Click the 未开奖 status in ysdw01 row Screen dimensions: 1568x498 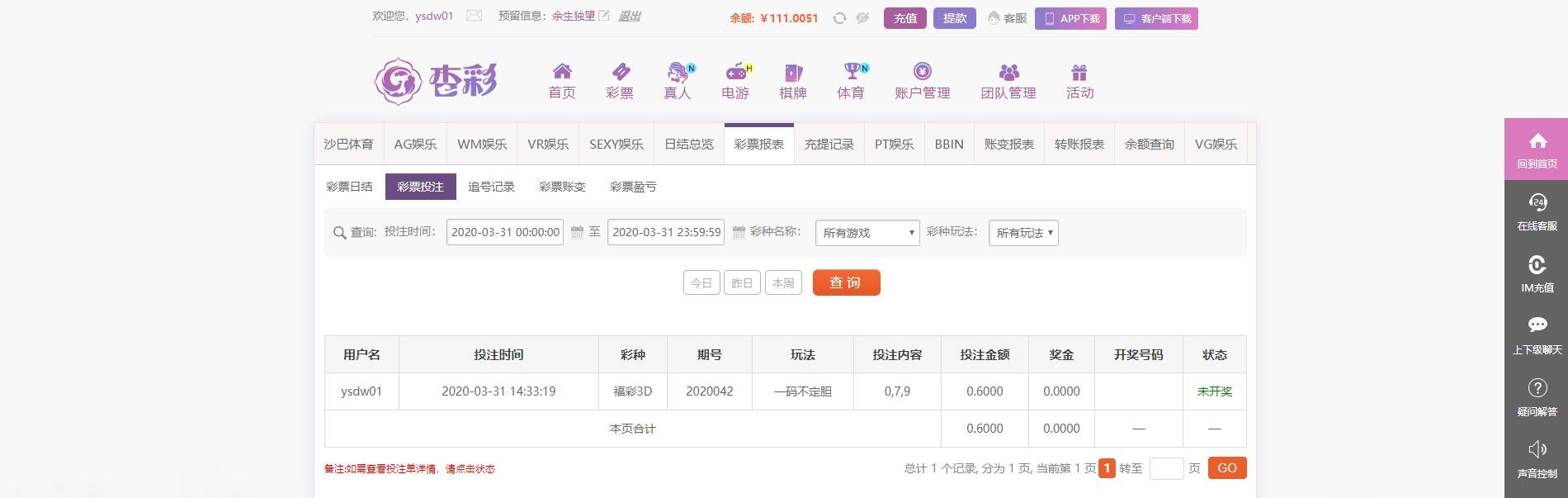coord(1215,391)
